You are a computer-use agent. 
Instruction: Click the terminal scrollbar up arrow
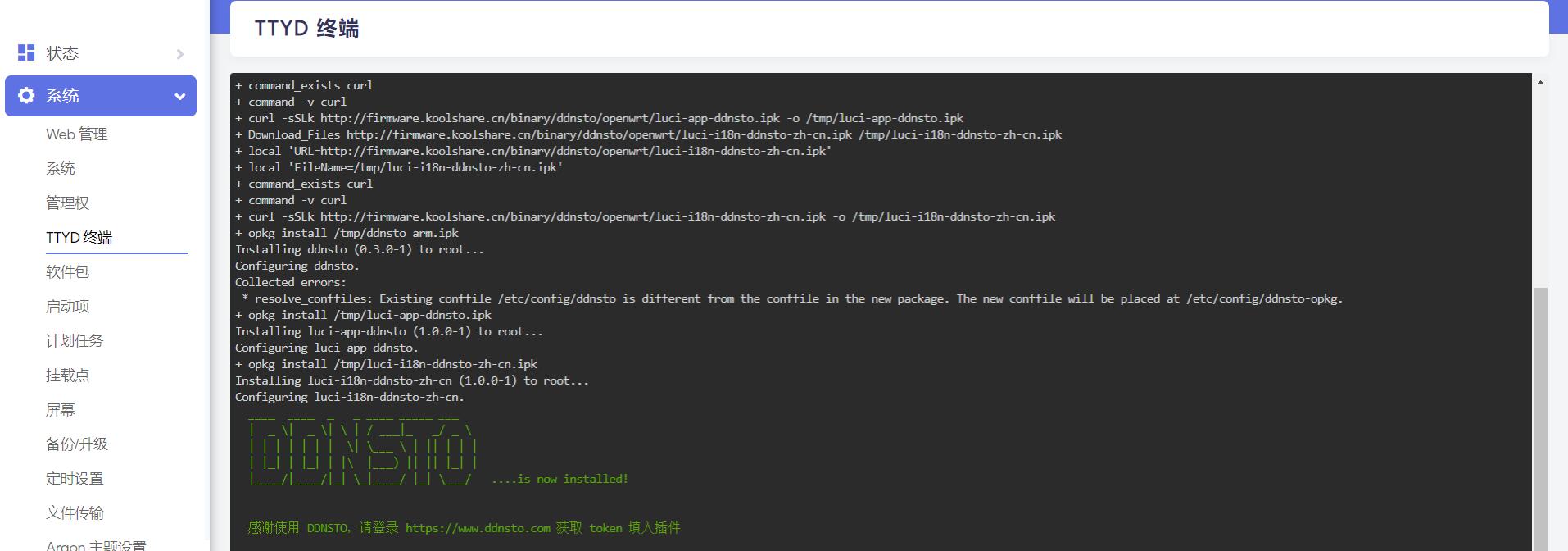(1540, 83)
